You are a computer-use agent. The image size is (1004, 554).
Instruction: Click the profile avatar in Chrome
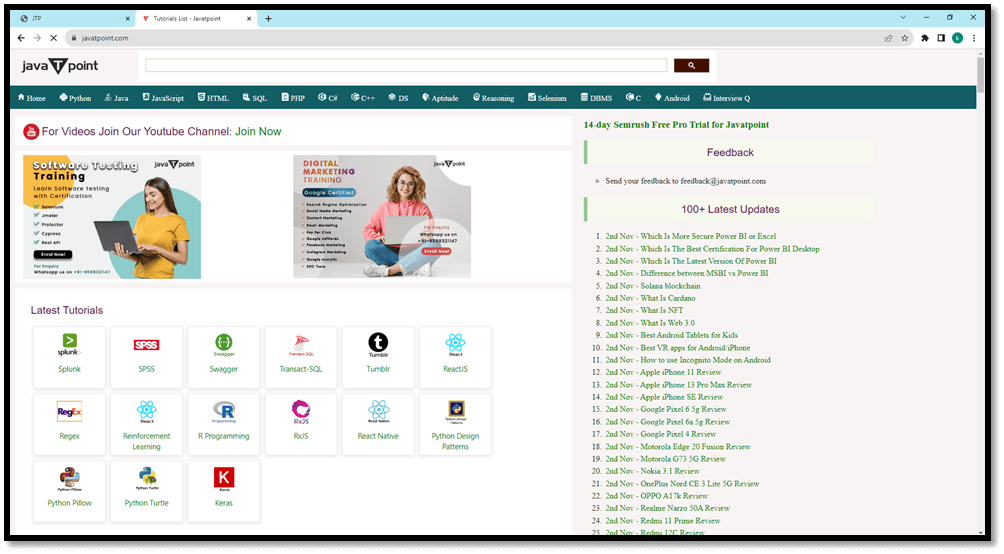pyautogui.click(x=957, y=38)
